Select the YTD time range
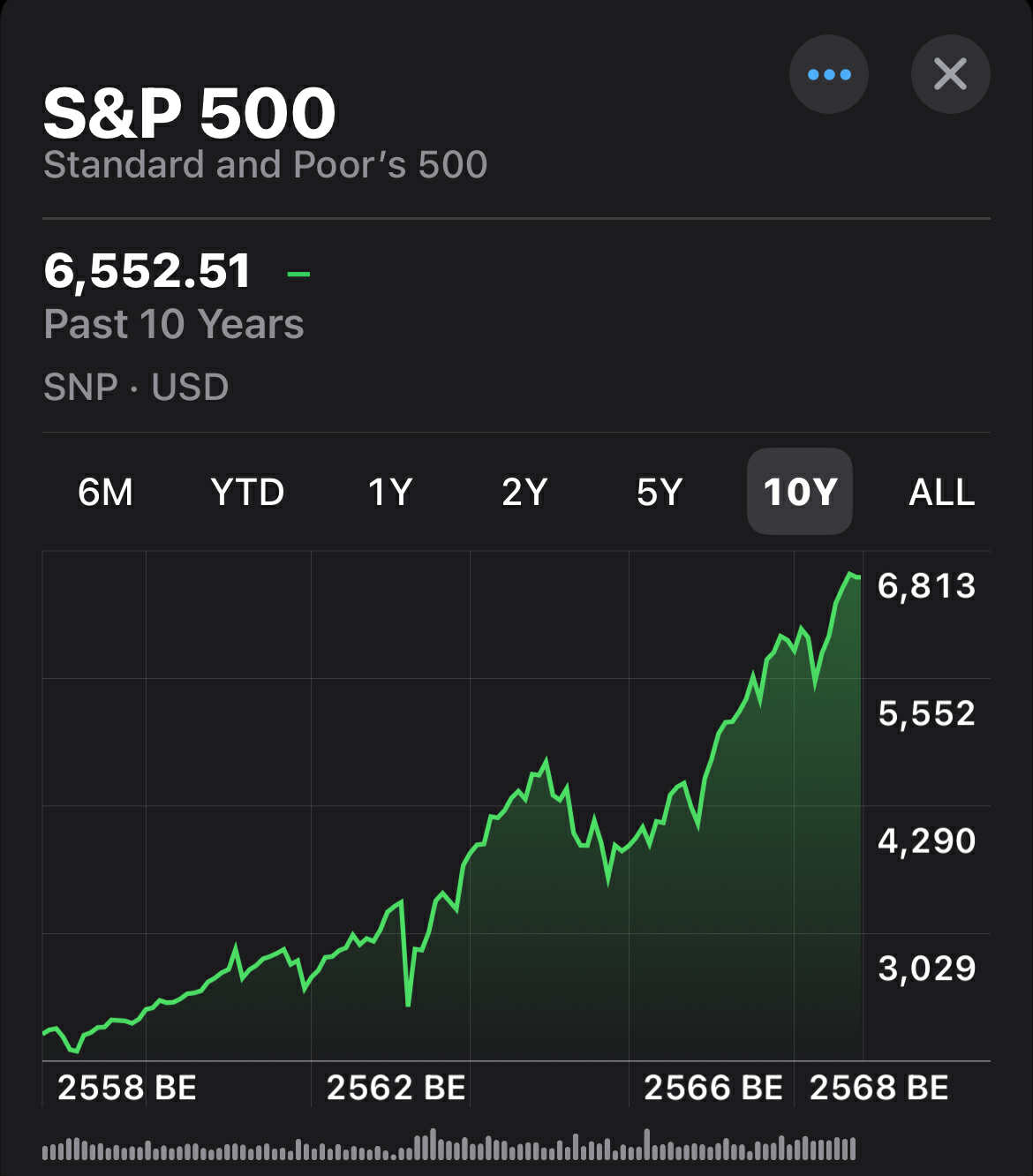 tap(247, 492)
